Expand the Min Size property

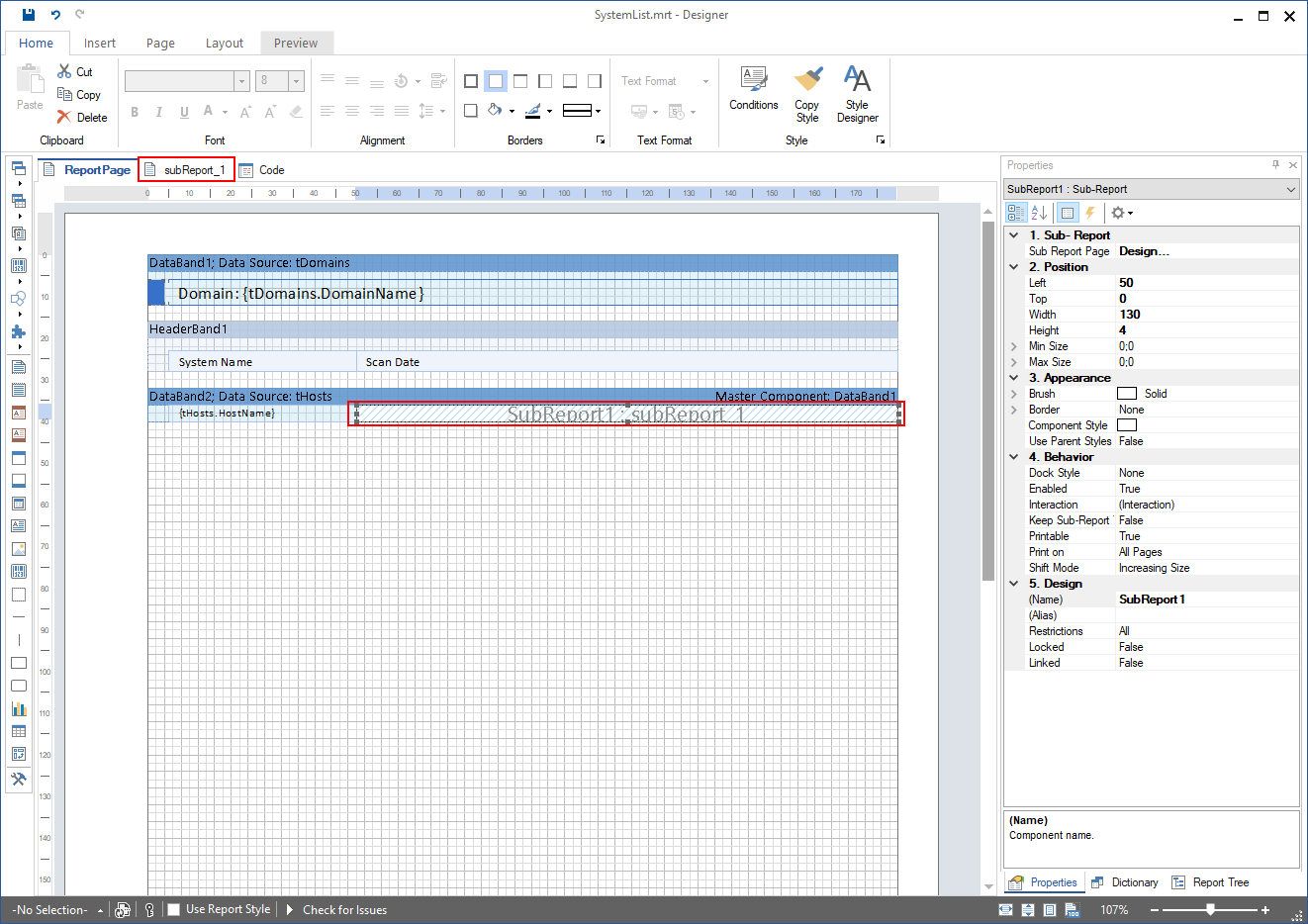(1014, 346)
